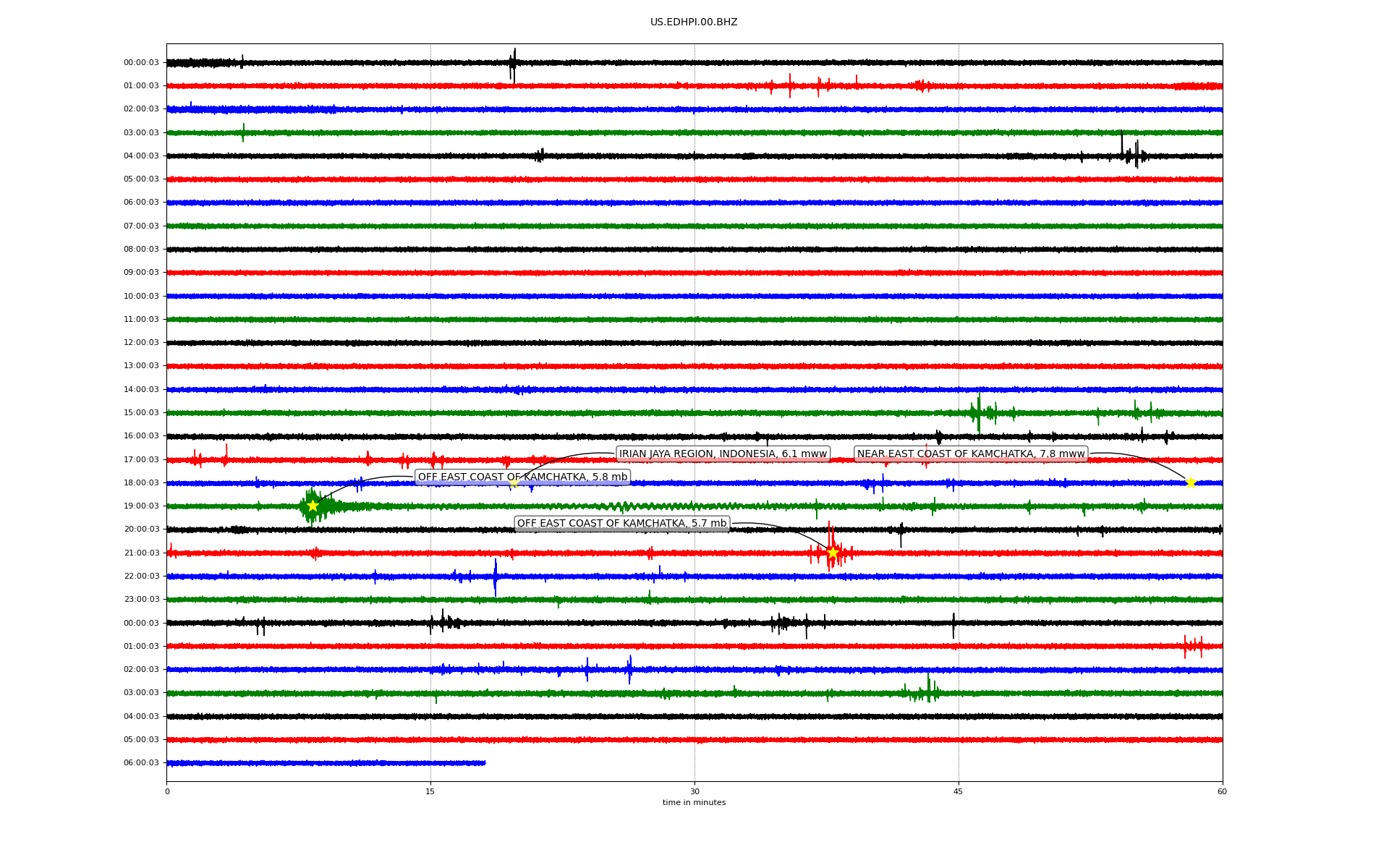Click the 12:00:03 row time label

pos(141,342)
